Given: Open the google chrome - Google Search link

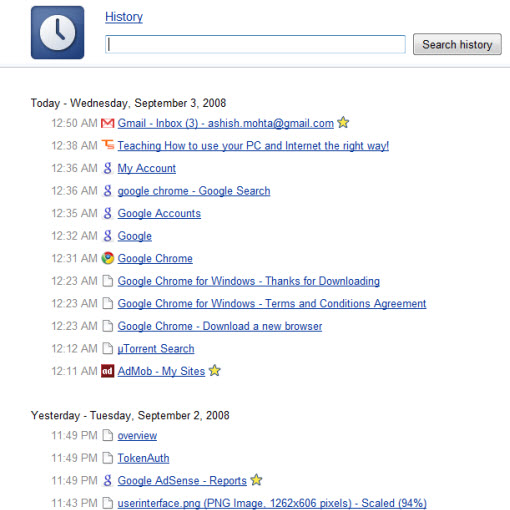Looking at the screenshot, I should click(x=194, y=191).
